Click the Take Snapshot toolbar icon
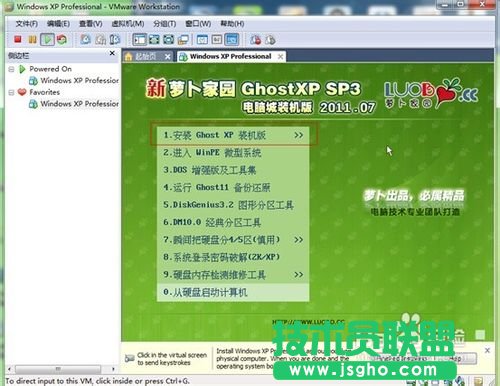 [85, 40]
